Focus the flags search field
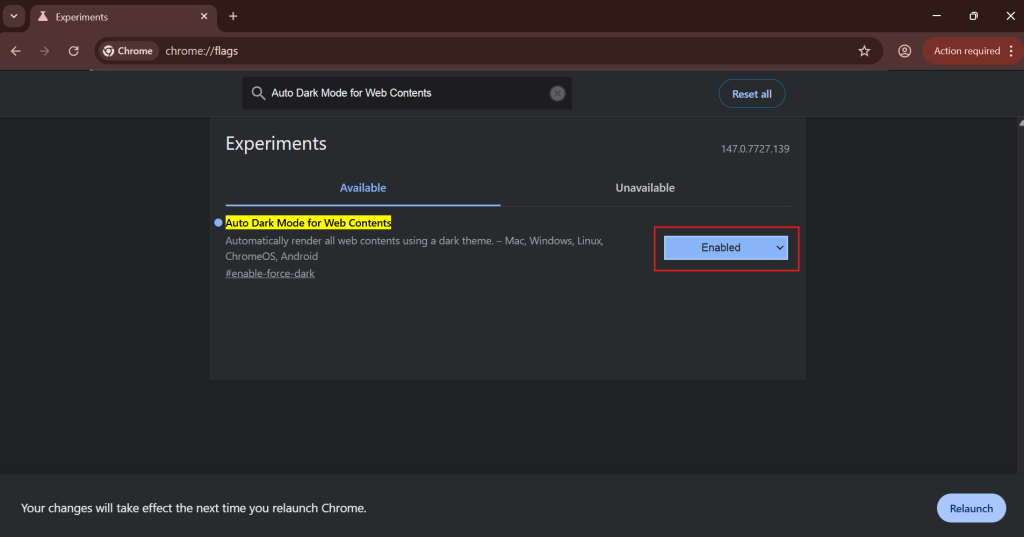The image size is (1024, 537). [x=408, y=93]
